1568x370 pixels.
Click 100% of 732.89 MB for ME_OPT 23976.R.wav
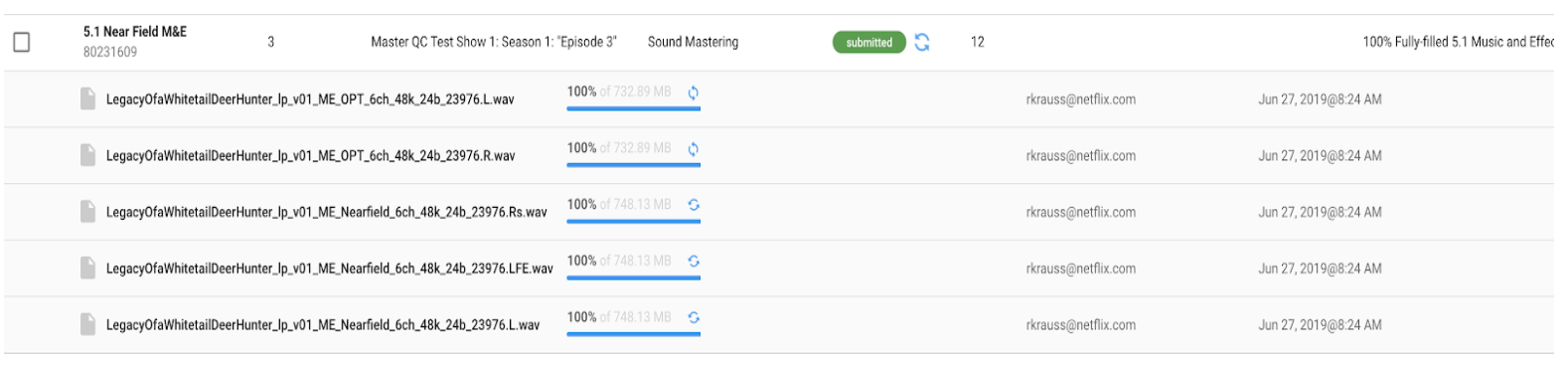[x=619, y=148]
